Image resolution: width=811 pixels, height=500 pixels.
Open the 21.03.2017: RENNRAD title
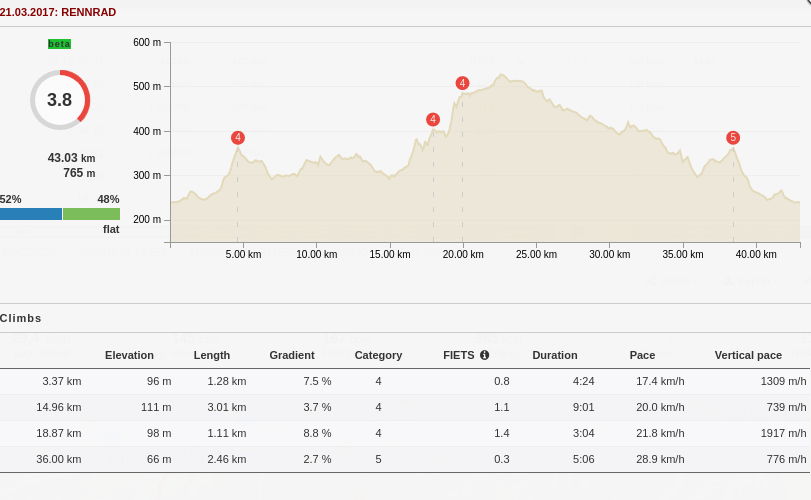58,12
